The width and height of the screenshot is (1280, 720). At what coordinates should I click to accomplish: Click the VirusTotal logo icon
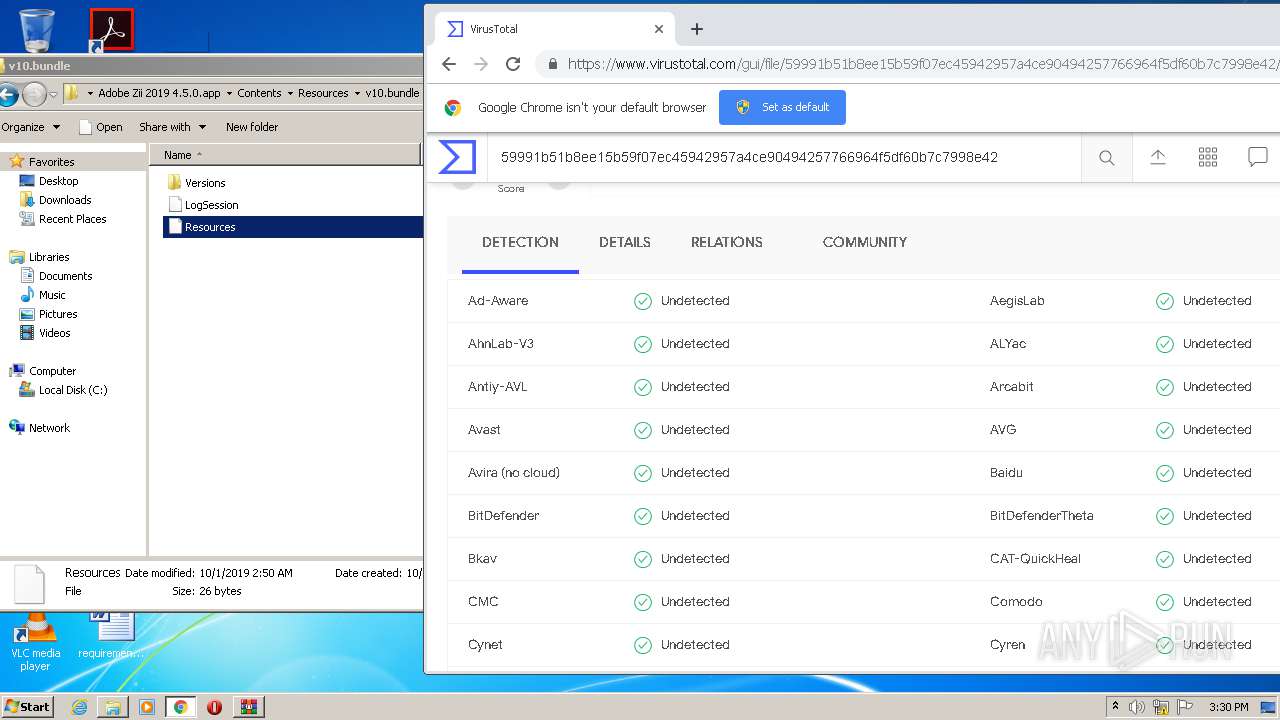pyautogui.click(x=457, y=157)
